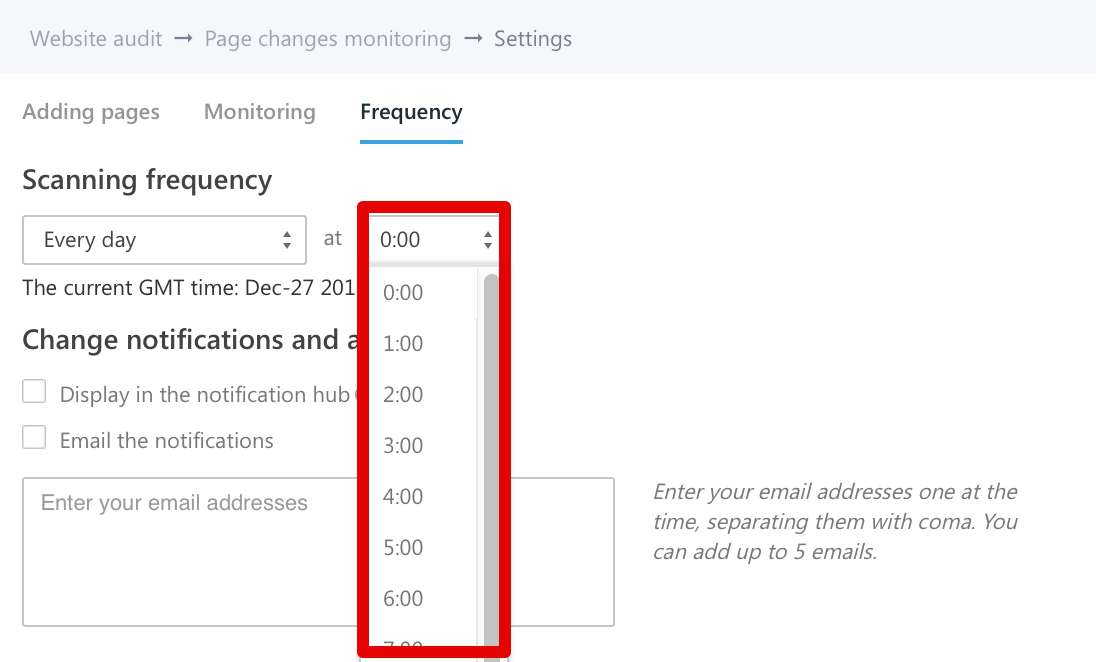Click the Settings breadcrumb item
1096x662 pixels.
tap(533, 39)
